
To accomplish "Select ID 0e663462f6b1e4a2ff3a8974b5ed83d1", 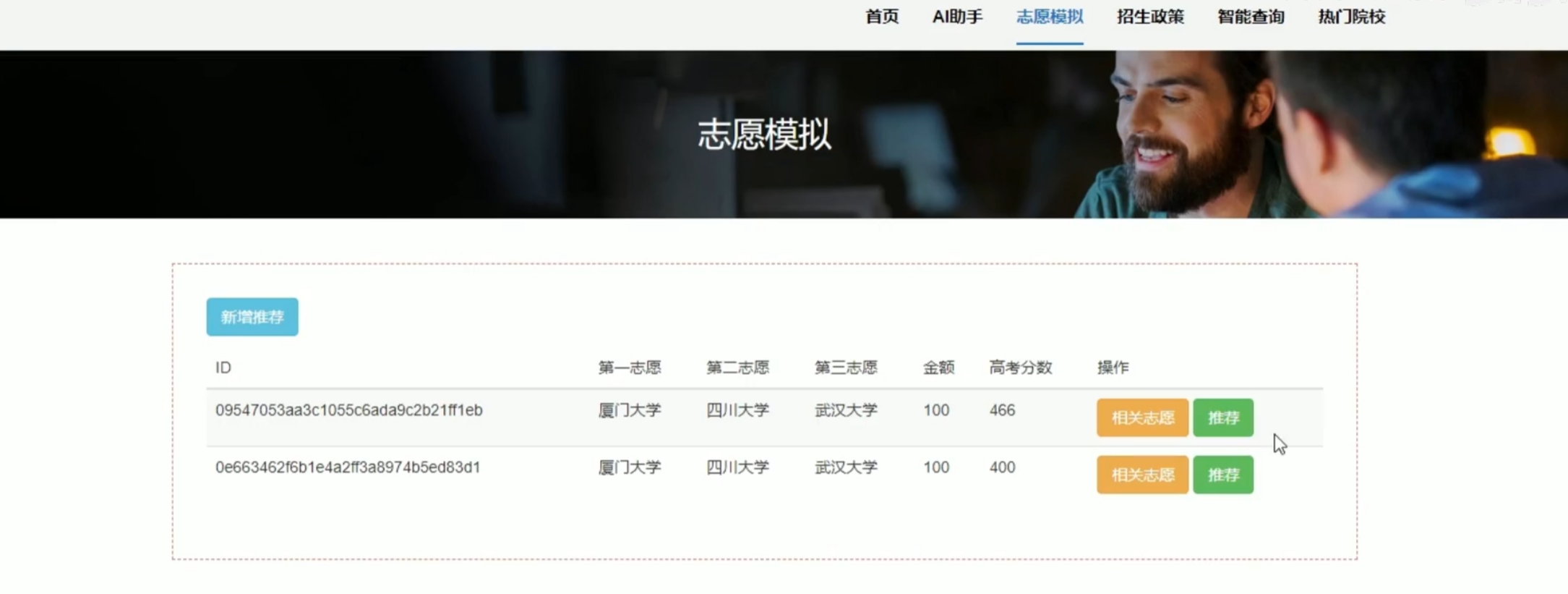I will tap(348, 467).
